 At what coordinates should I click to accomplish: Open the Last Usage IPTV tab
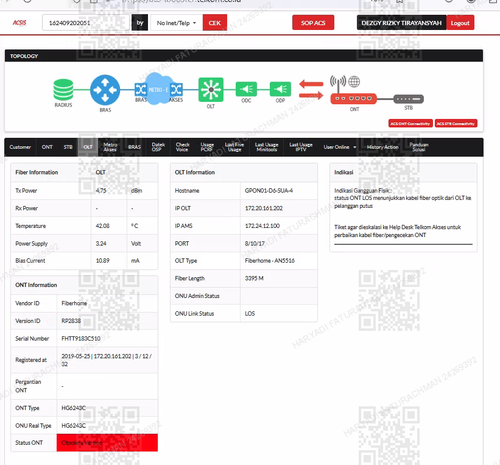tap(301, 147)
